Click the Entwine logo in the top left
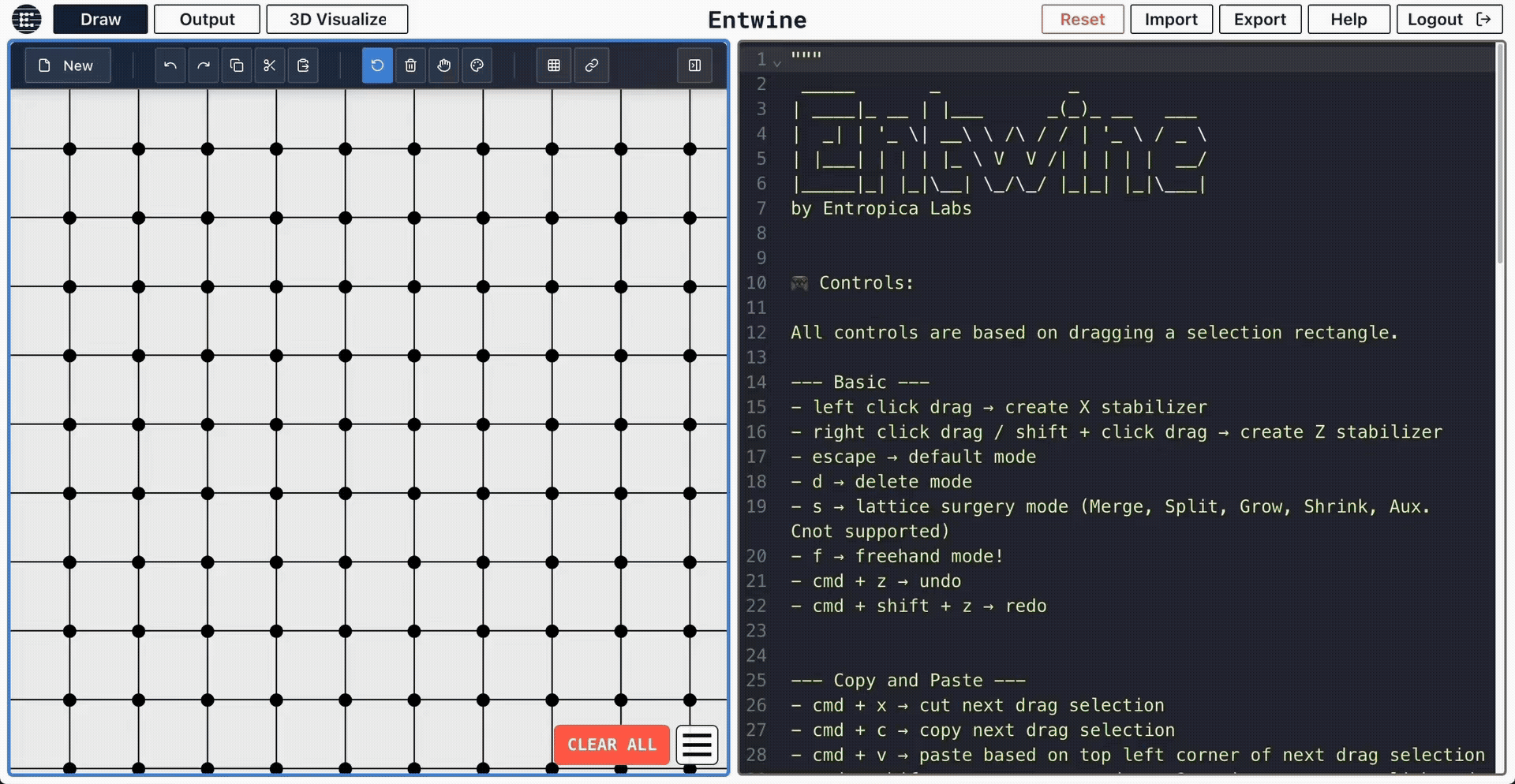1515x784 pixels. pos(26,18)
